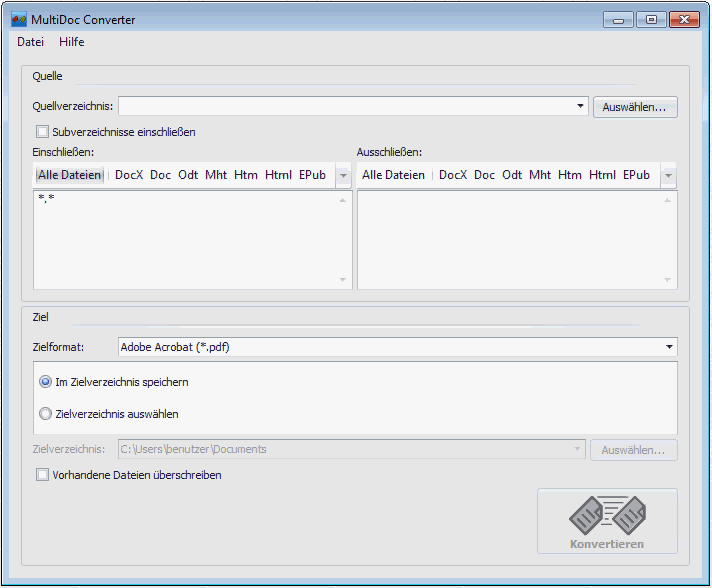Screen dimensions: 712x588
Task: Select Mht filter in Ausschließen toolbar
Action: click(540, 175)
